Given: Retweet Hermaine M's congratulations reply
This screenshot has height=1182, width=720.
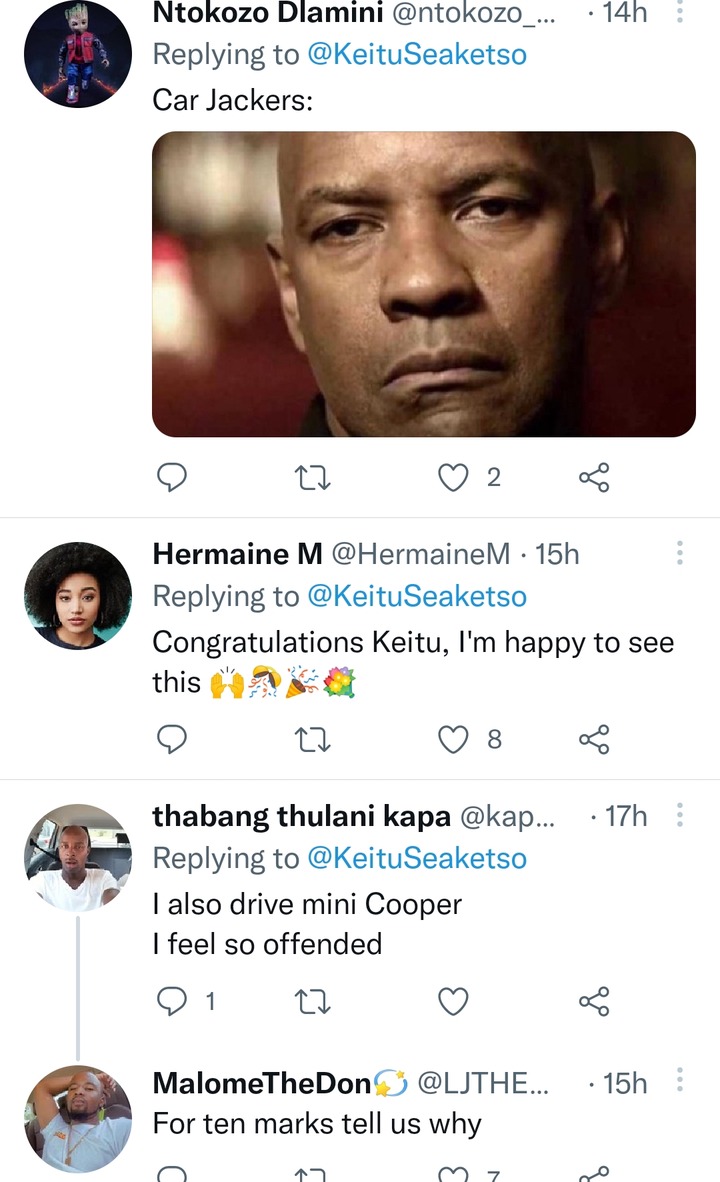Looking at the screenshot, I should [x=311, y=740].
